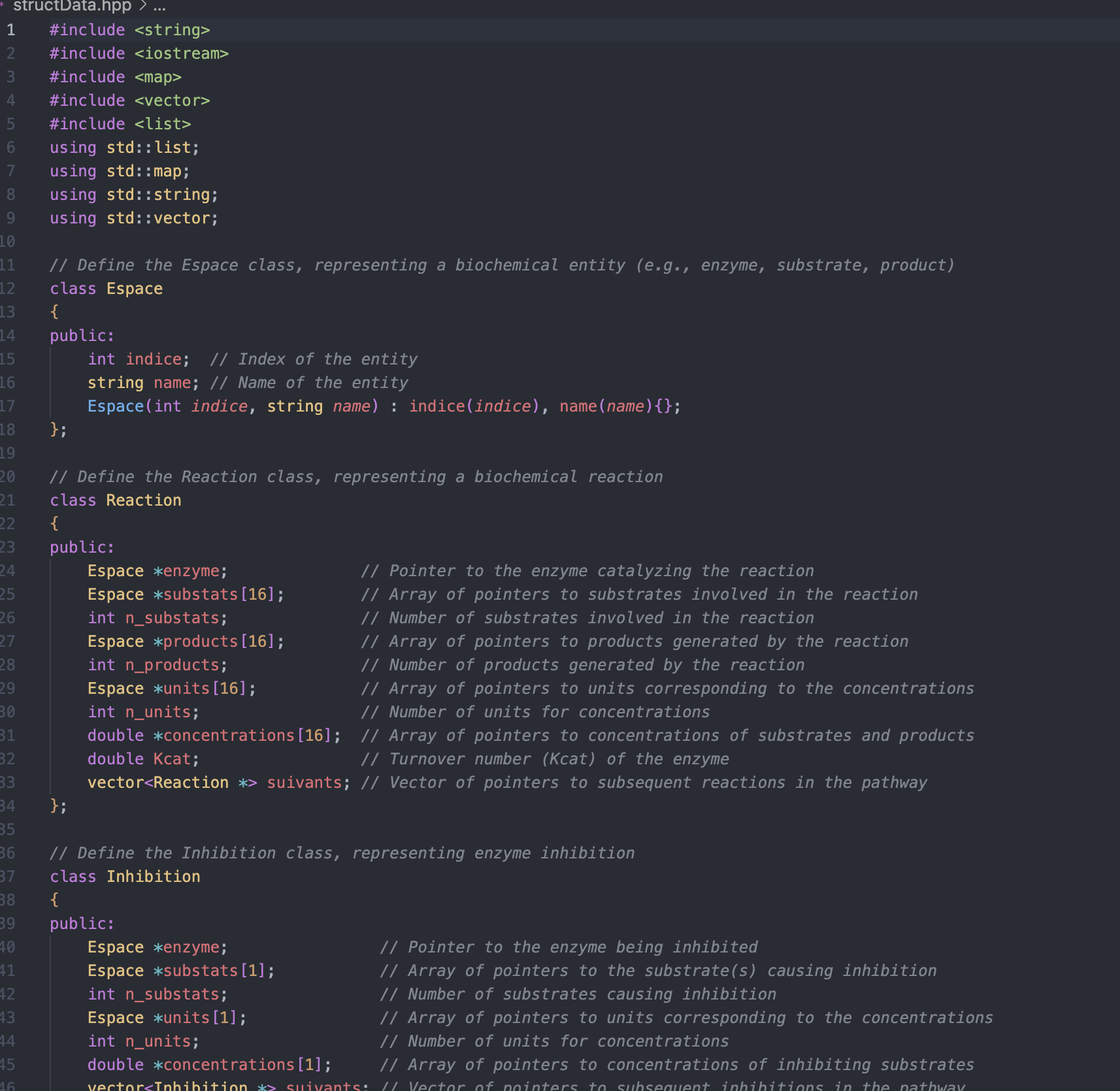Screen dimensions: 1120x1091
Task: Click 'class Espace' declaration
Action: click(107, 289)
